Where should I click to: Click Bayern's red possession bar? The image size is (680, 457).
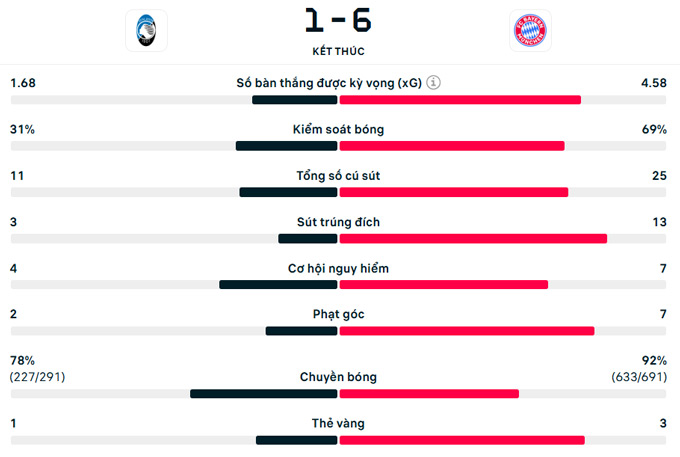tap(452, 146)
